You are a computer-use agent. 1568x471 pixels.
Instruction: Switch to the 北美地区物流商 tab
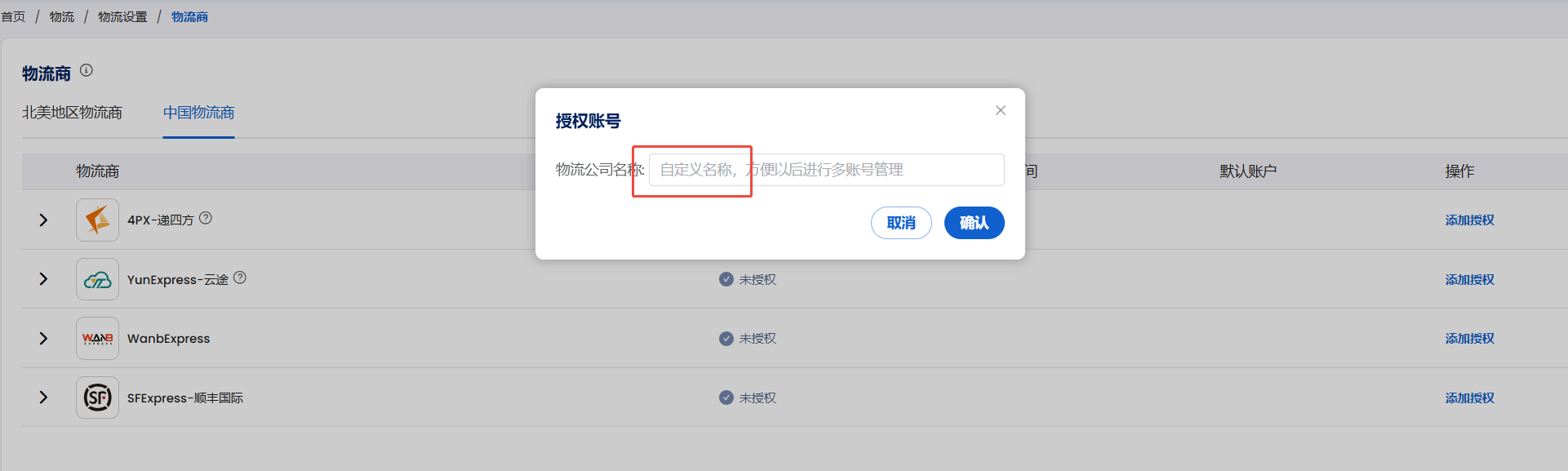72,113
